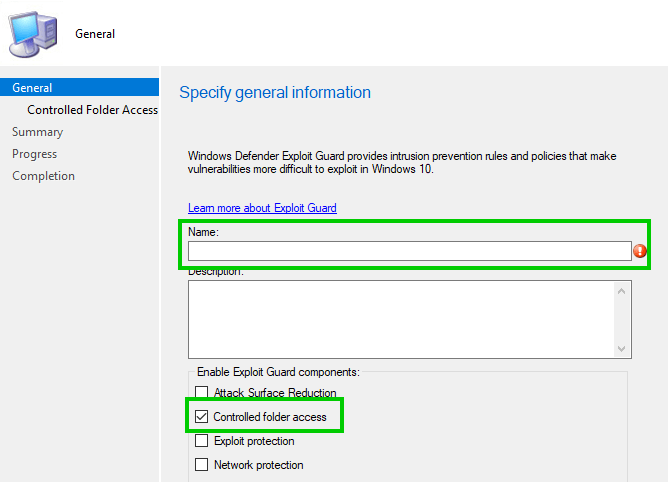Jump to the Completion step
This screenshot has height=482, width=668.
(x=43, y=176)
